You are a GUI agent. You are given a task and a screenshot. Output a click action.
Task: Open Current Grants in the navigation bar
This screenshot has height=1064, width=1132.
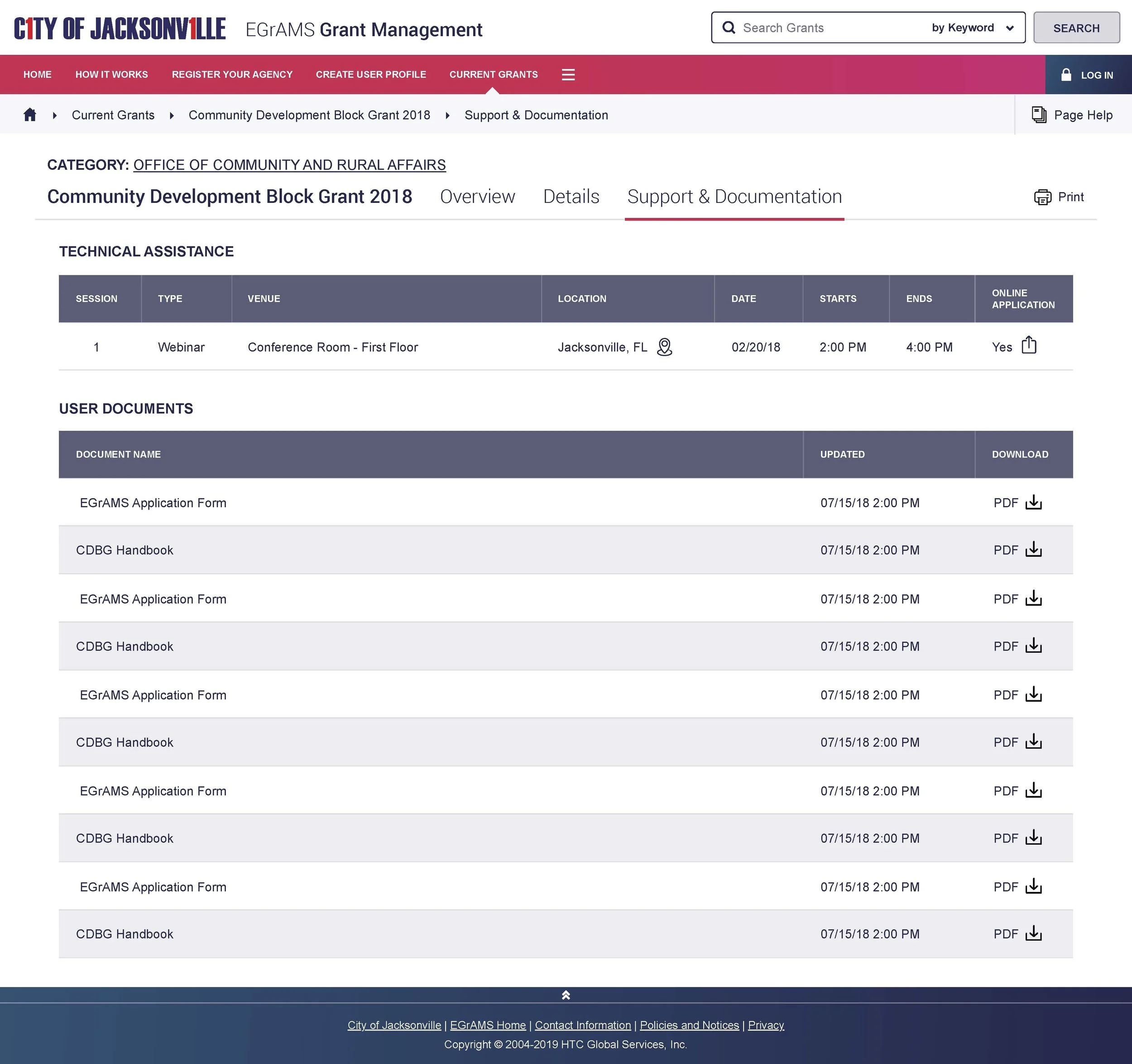click(x=493, y=75)
